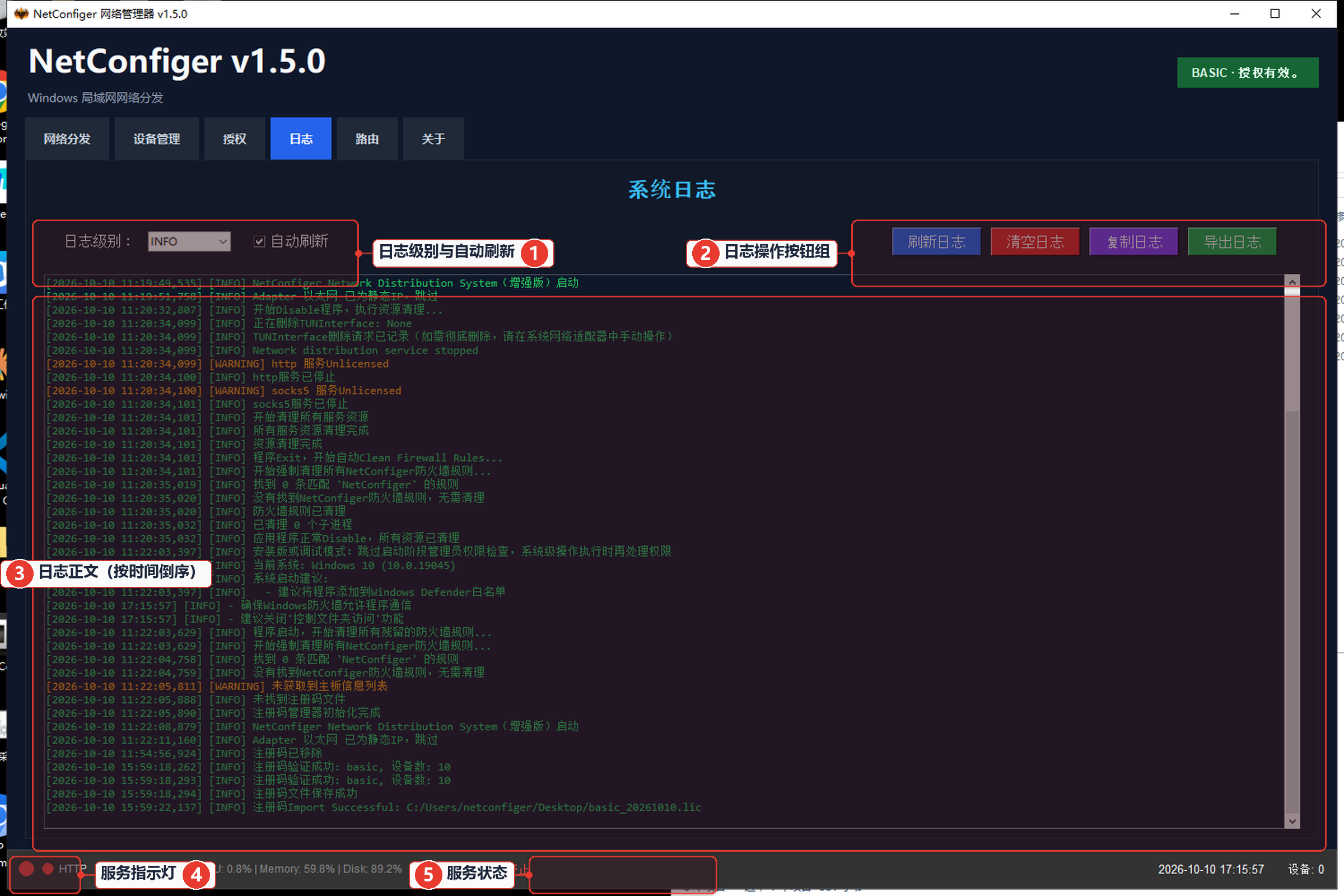Click the Disk 89.2% status bar text
Image resolution: width=1344 pixels, height=896 pixels.
coord(372,869)
